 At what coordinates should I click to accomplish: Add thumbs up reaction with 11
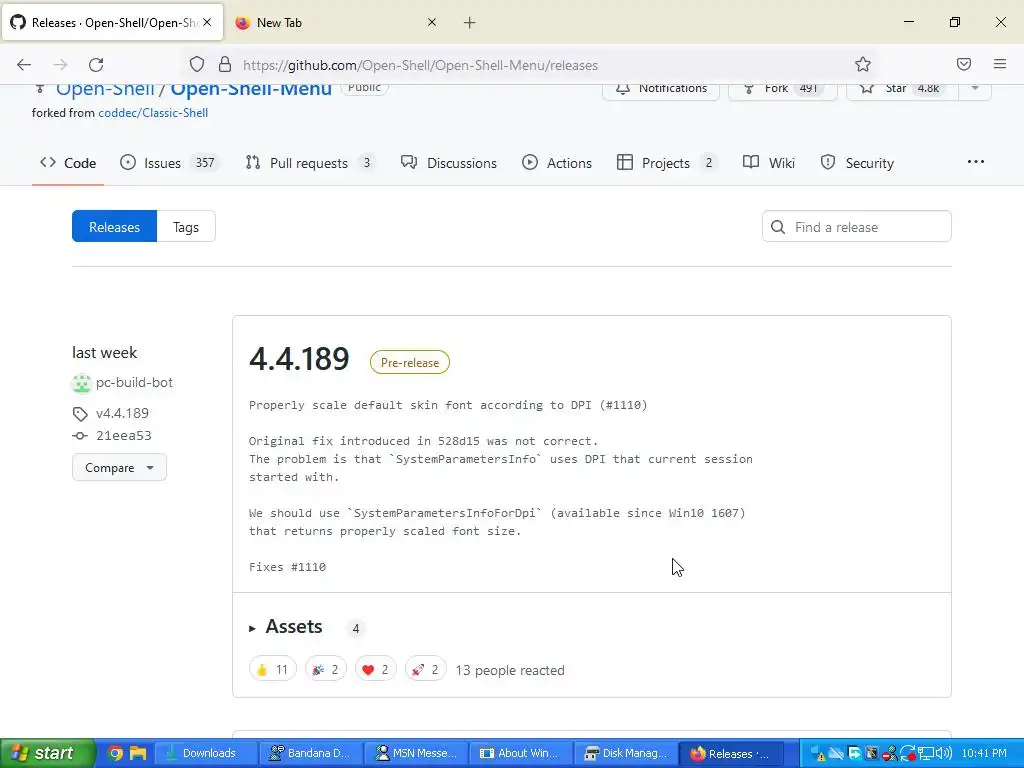pos(272,669)
